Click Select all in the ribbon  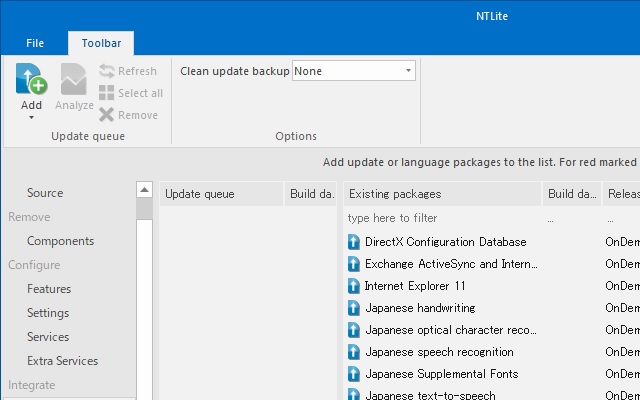point(131,93)
